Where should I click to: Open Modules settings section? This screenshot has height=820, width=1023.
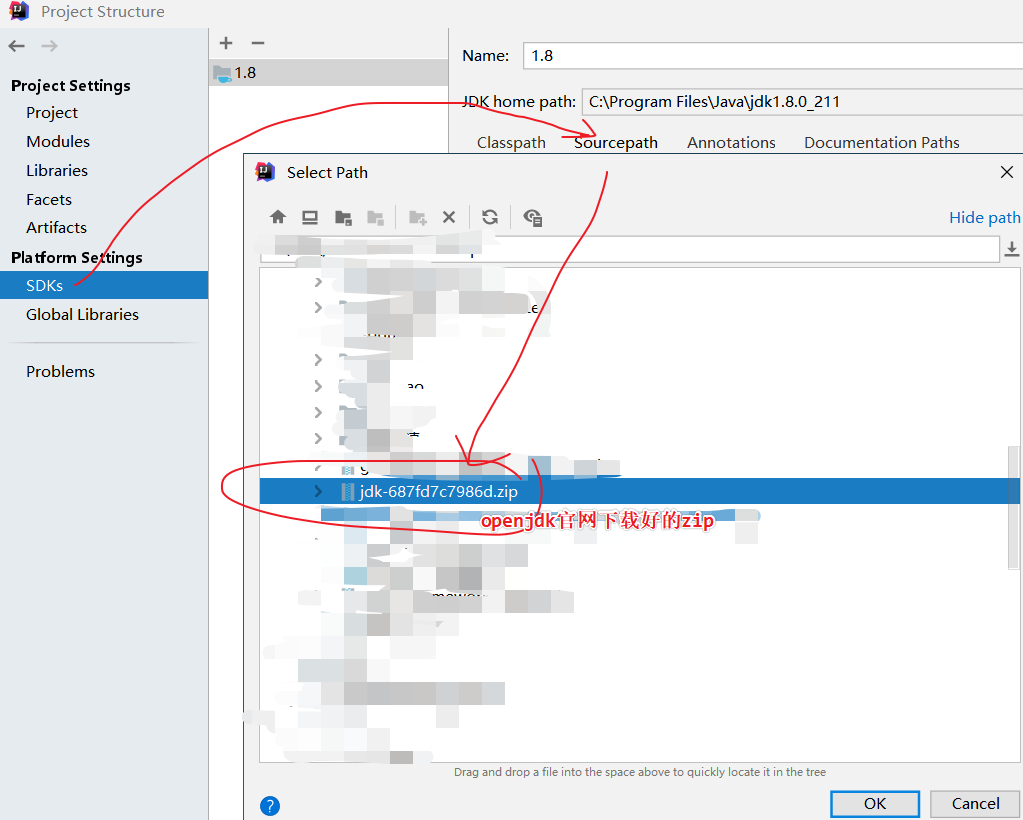tap(57, 142)
